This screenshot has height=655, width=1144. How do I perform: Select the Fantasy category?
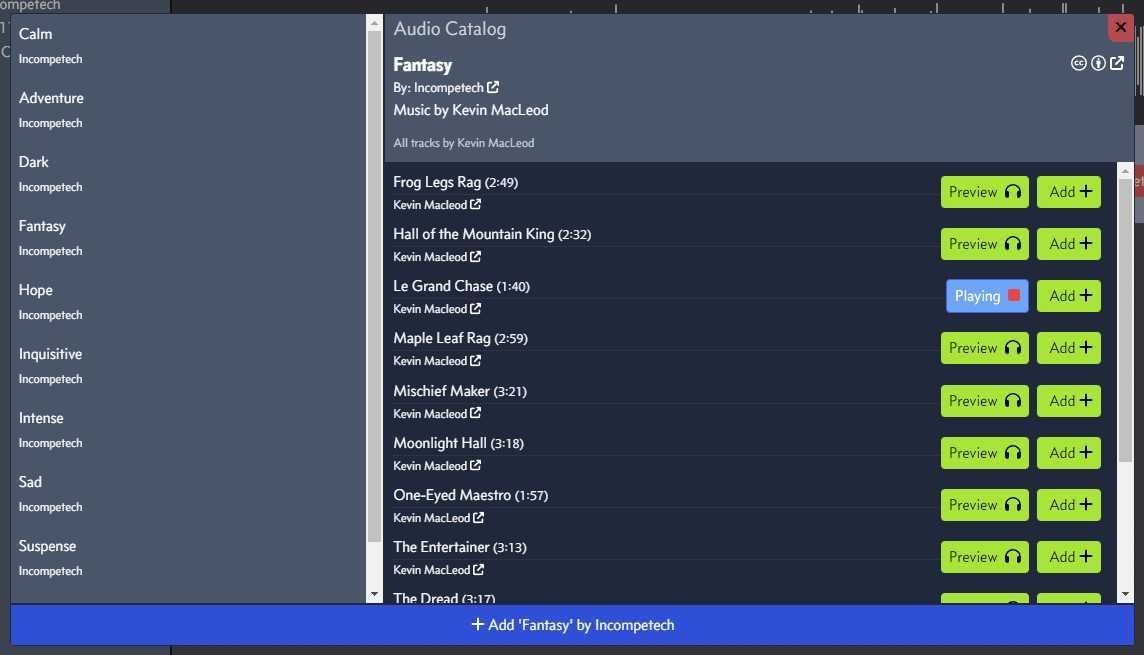tap(188, 238)
